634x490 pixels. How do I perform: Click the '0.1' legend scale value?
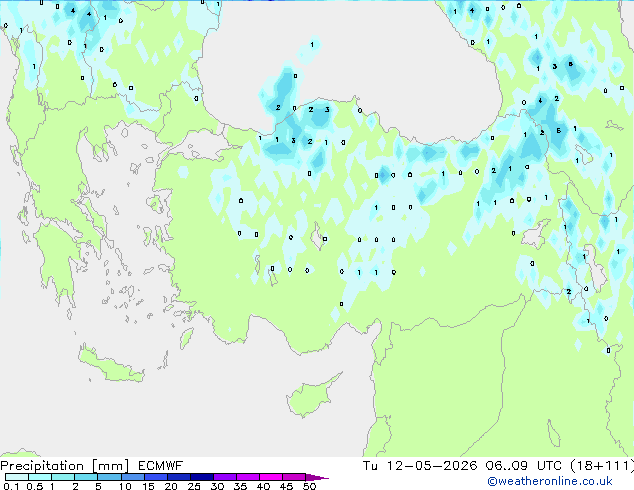click(x=11, y=486)
